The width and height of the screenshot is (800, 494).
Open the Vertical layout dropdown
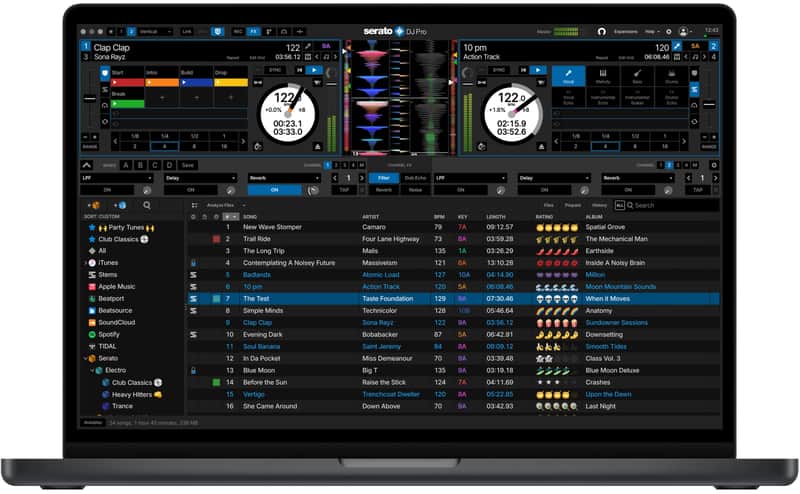pyautogui.click(x=155, y=32)
